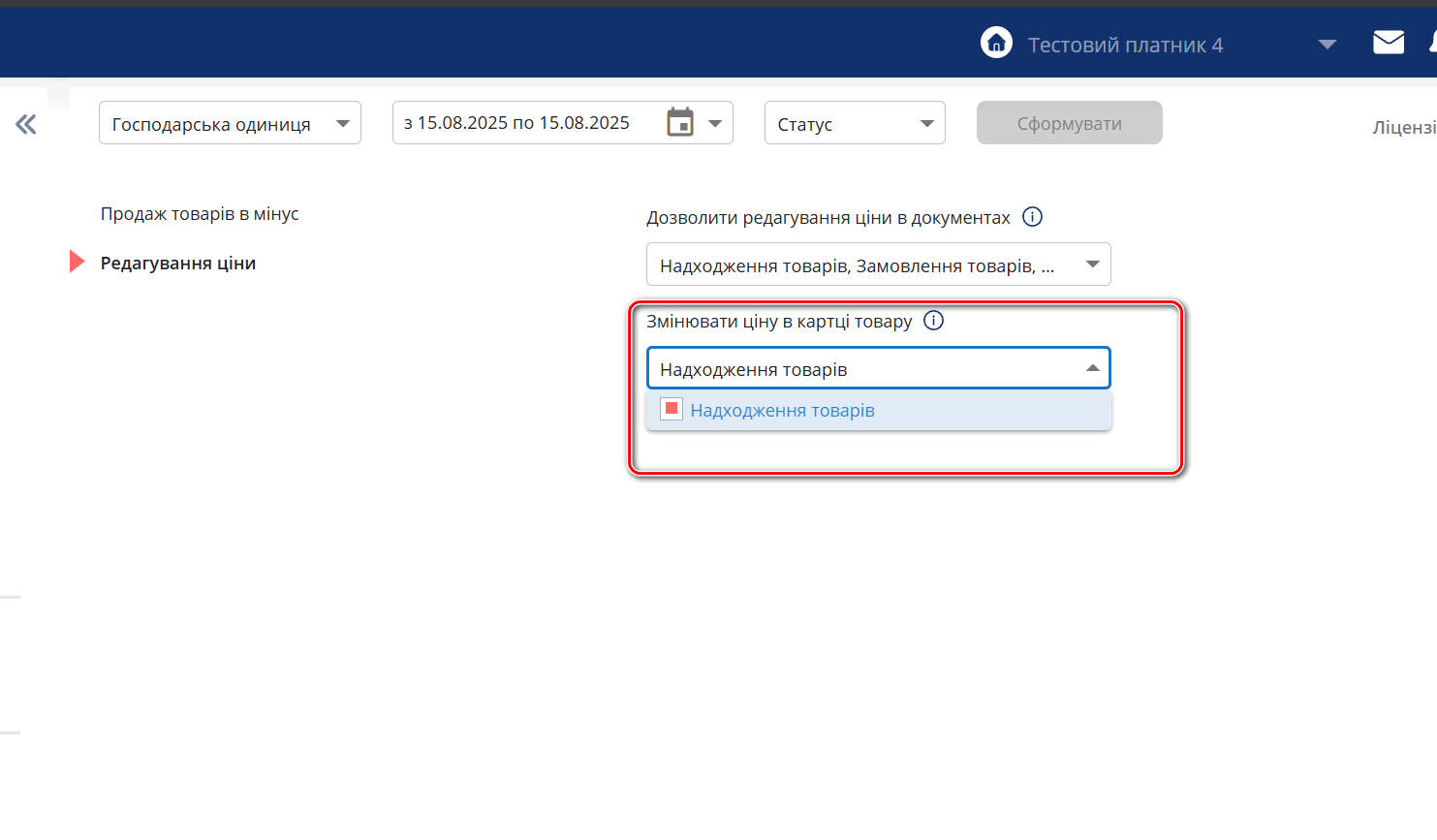The height and width of the screenshot is (840, 1437).
Task: Expand the account dropdown arrow in the header
Action: coord(1328,45)
